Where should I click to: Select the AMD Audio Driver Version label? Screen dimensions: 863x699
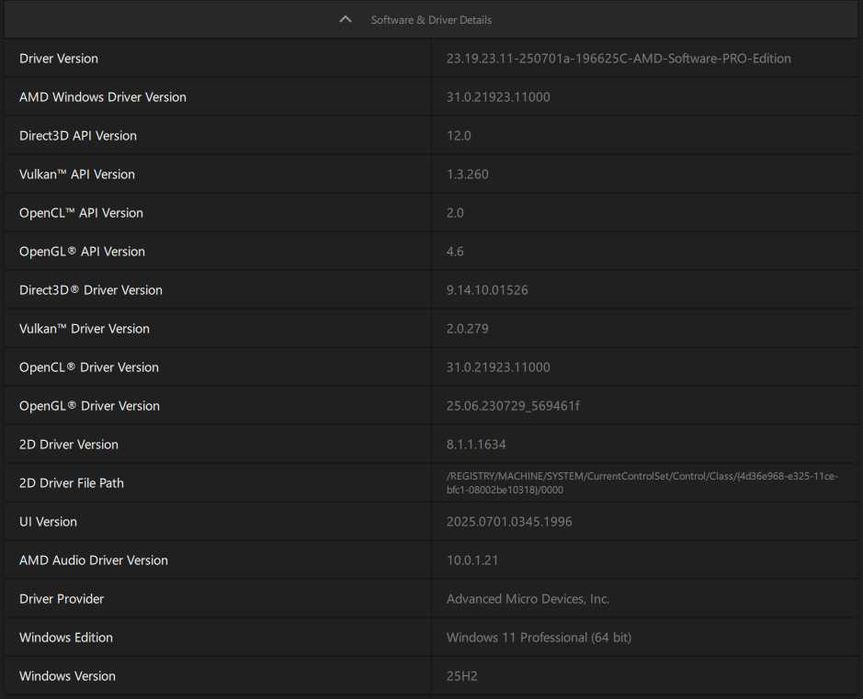click(x=94, y=560)
